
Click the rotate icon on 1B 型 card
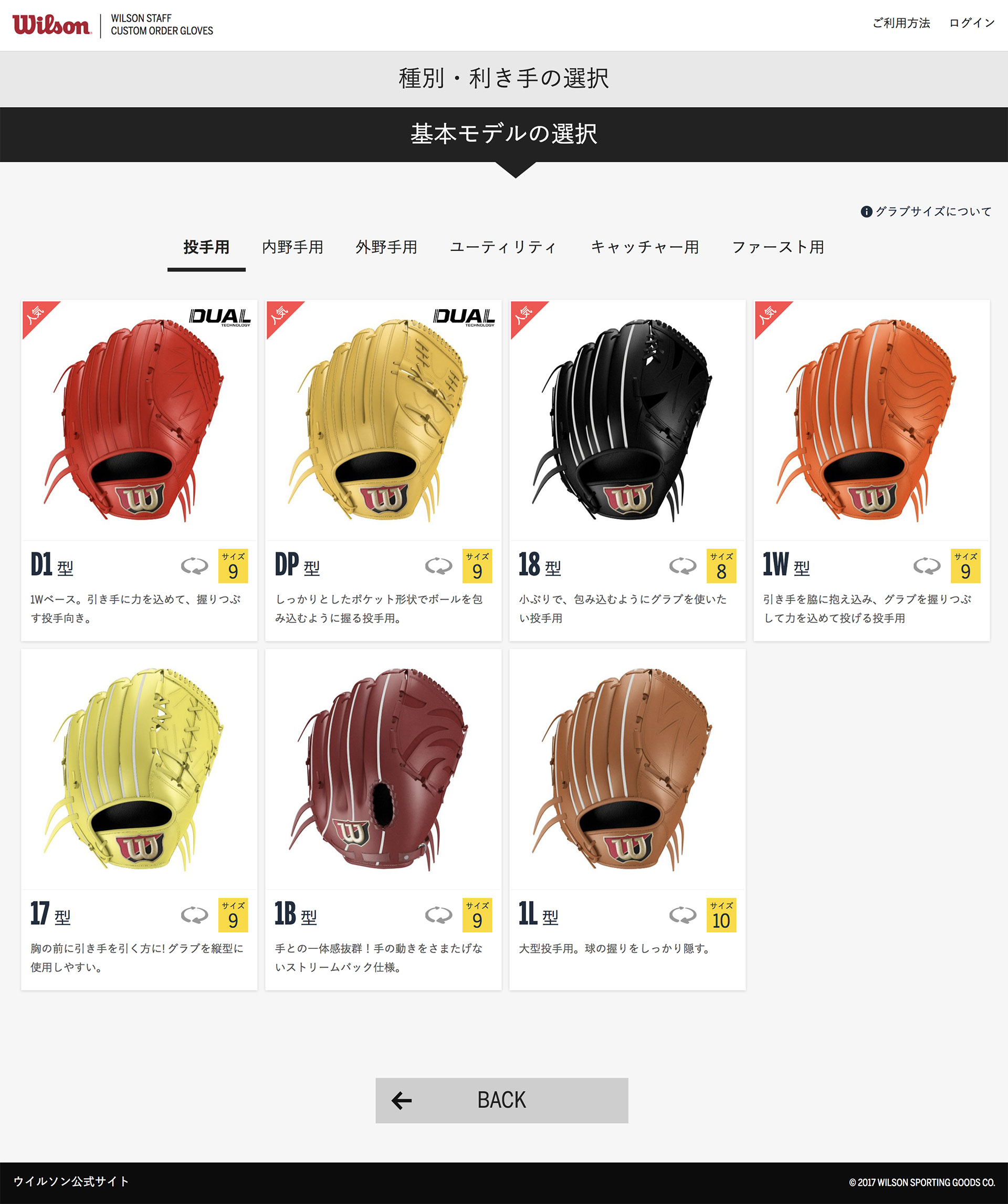coord(438,915)
